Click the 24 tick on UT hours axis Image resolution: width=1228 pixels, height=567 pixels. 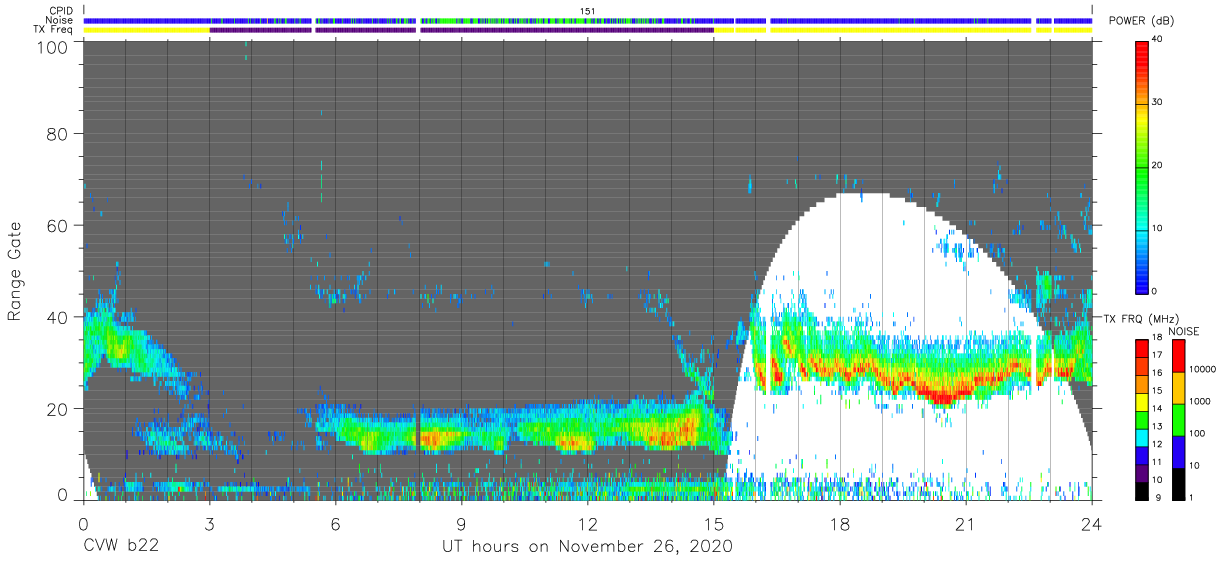click(x=1092, y=523)
